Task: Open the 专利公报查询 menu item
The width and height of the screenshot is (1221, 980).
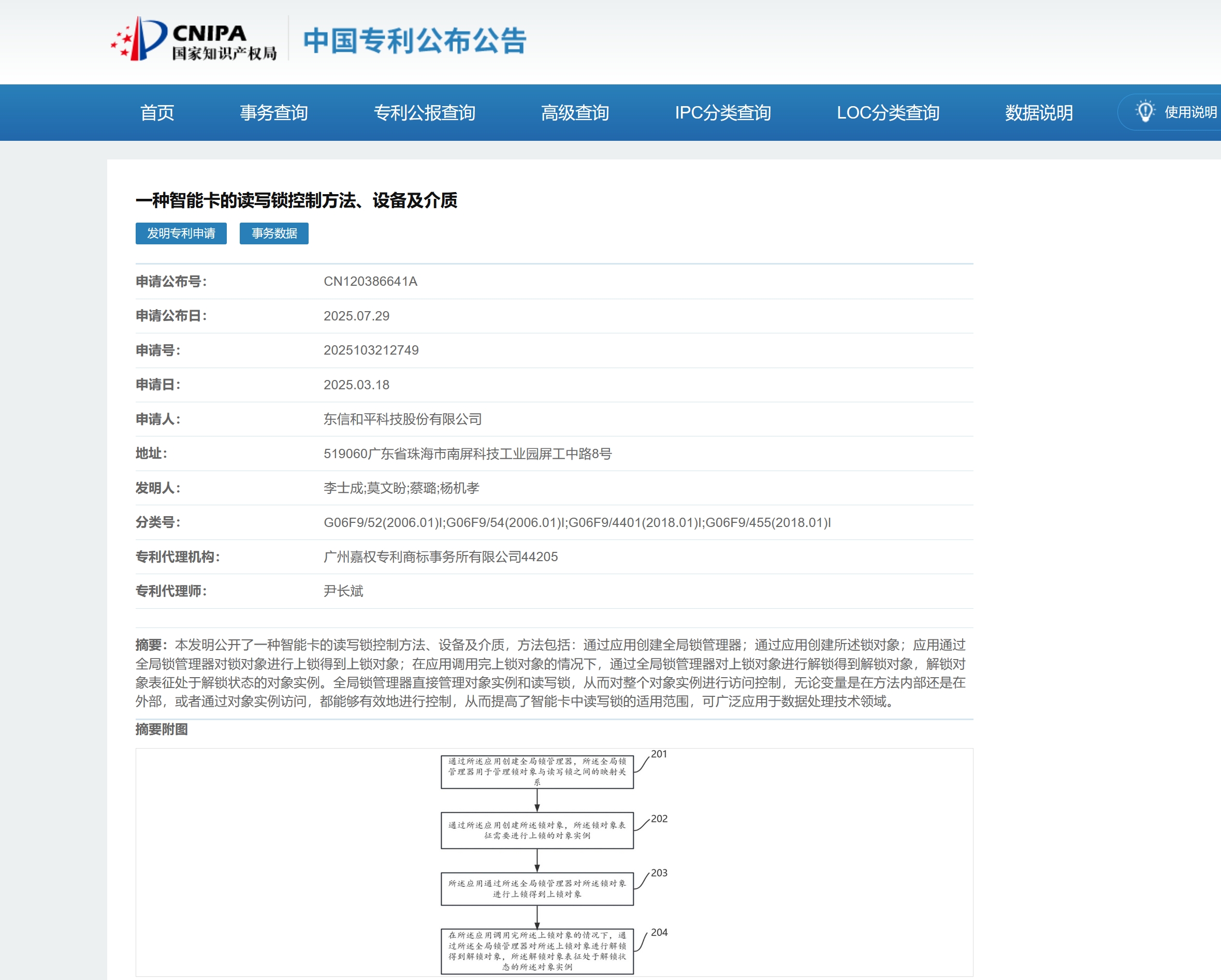Action: (424, 113)
